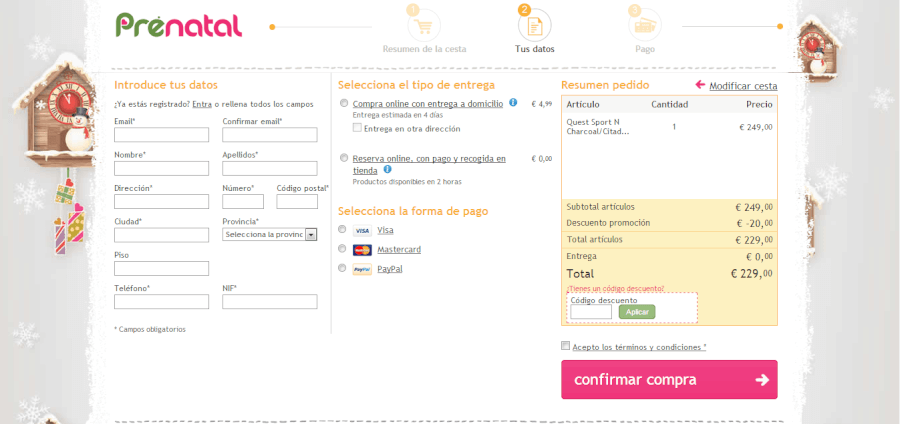Focus the Email input field

coord(161,135)
